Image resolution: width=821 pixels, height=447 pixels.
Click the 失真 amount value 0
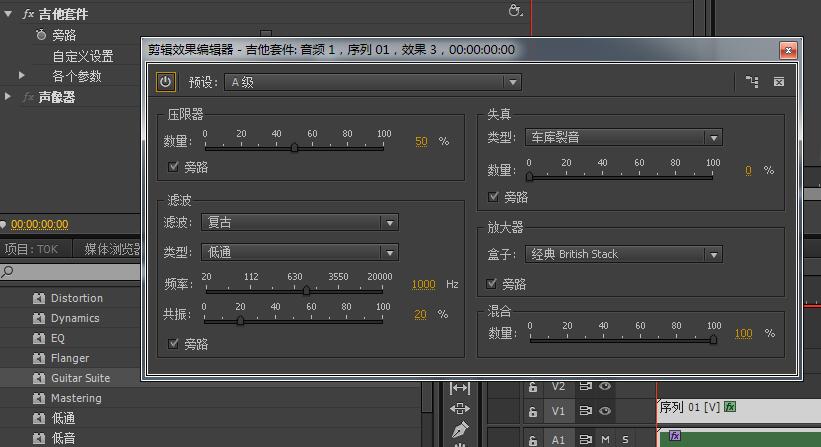click(x=748, y=170)
